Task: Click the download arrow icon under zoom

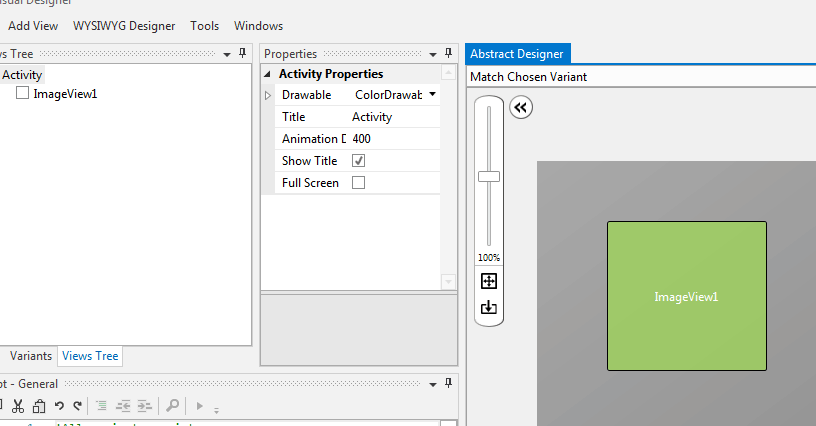Action: pyautogui.click(x=489, y=307)
